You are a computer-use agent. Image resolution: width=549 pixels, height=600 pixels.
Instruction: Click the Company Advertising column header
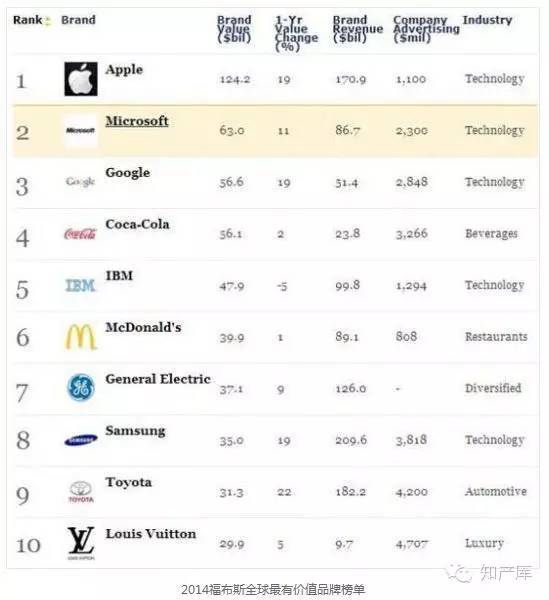426,29
